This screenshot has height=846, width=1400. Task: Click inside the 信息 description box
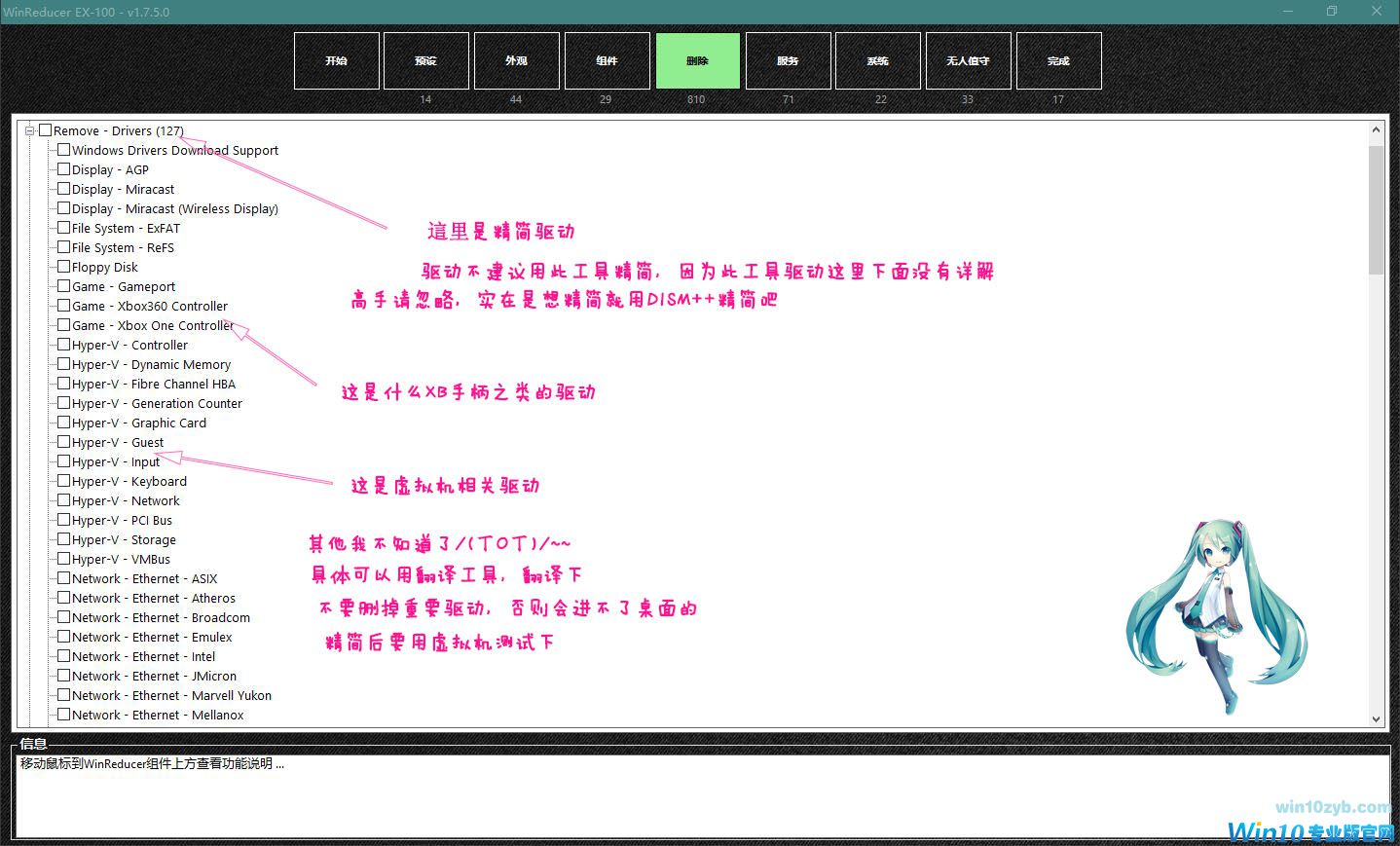[x=701, y=798]
